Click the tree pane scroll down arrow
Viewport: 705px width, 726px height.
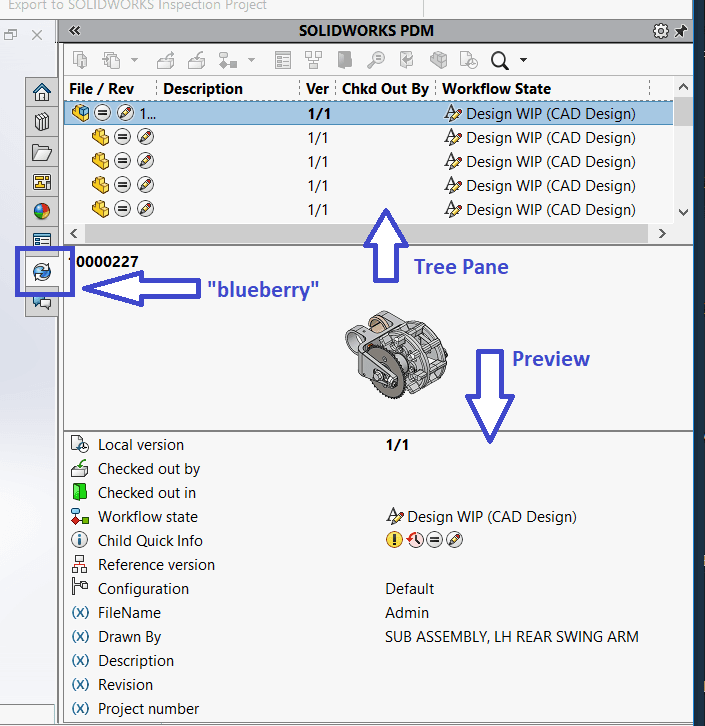point(683,212)
